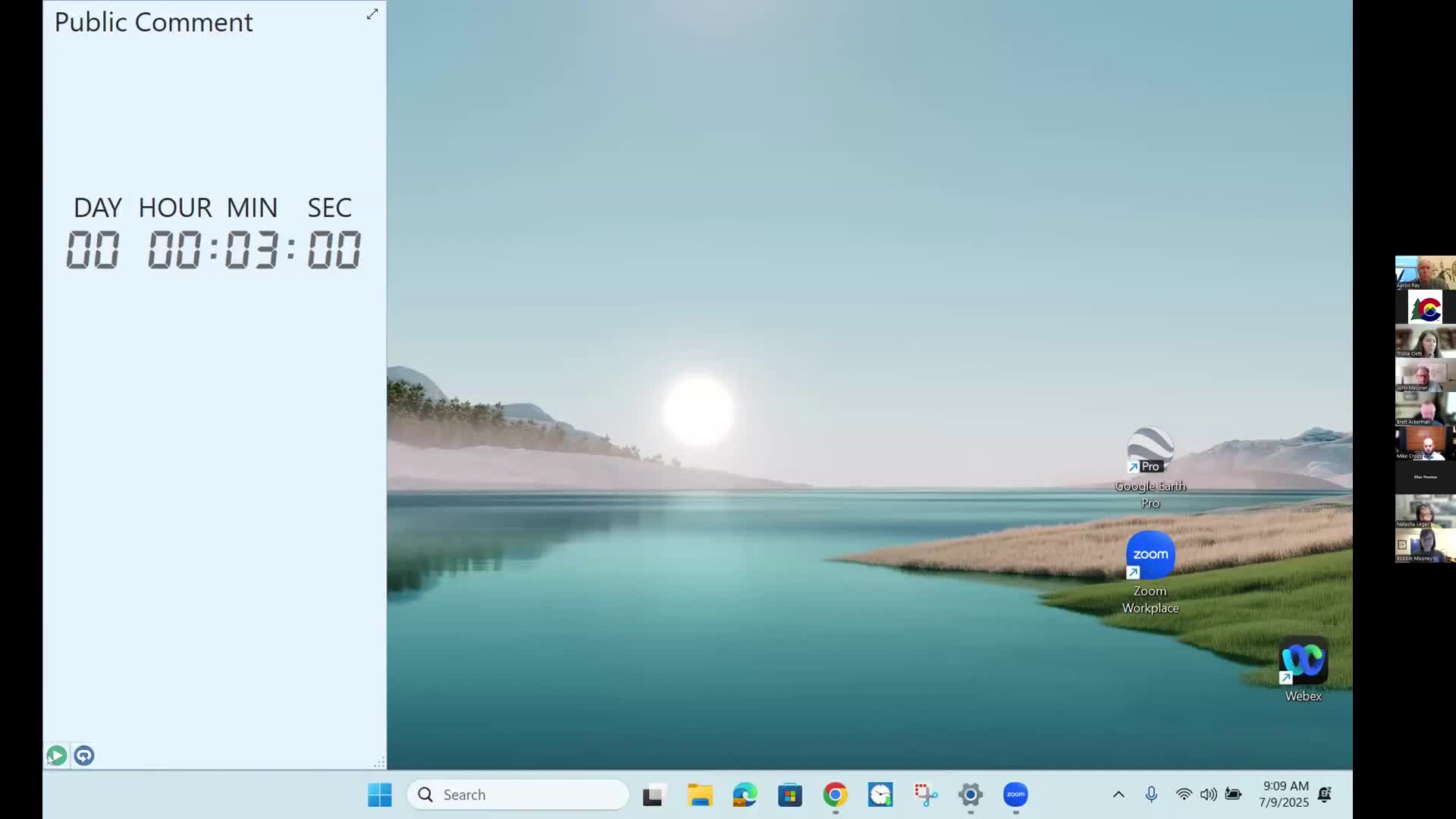Switch to Zoom in the taskbar
The height and width of the screenshot is (819, 1456).
(x=1015, y=795)
